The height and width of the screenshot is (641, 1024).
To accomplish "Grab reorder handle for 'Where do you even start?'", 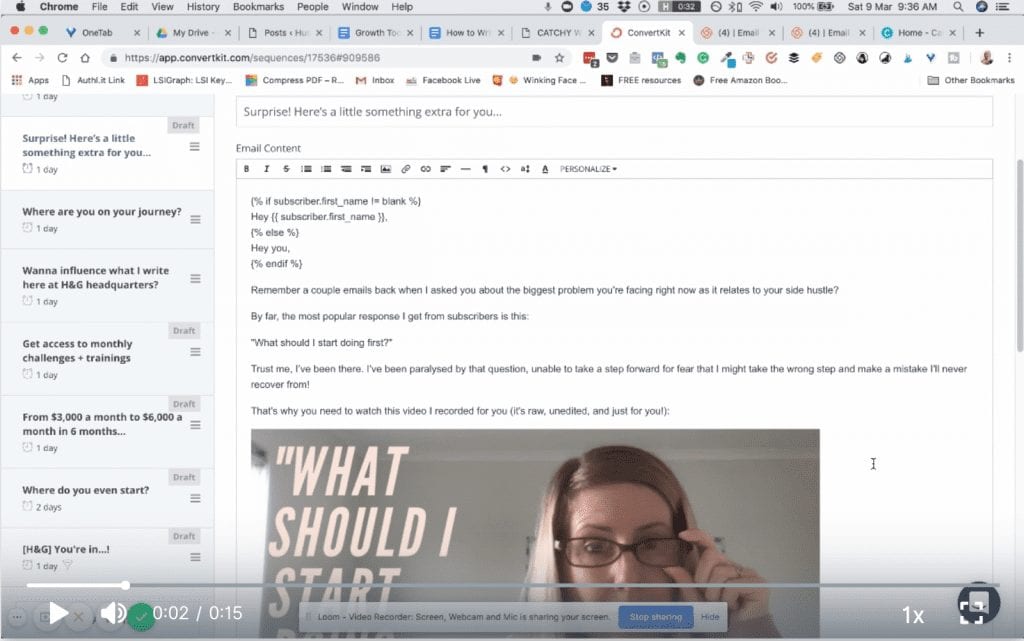I will (195, 498).
